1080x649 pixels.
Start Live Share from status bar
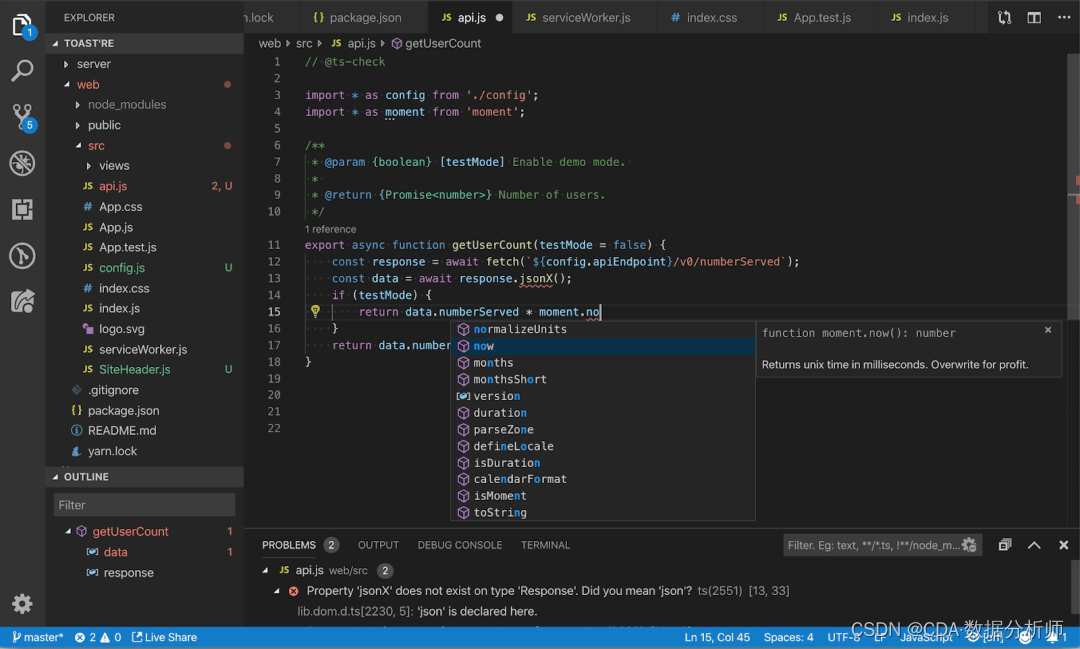(164, 637)
